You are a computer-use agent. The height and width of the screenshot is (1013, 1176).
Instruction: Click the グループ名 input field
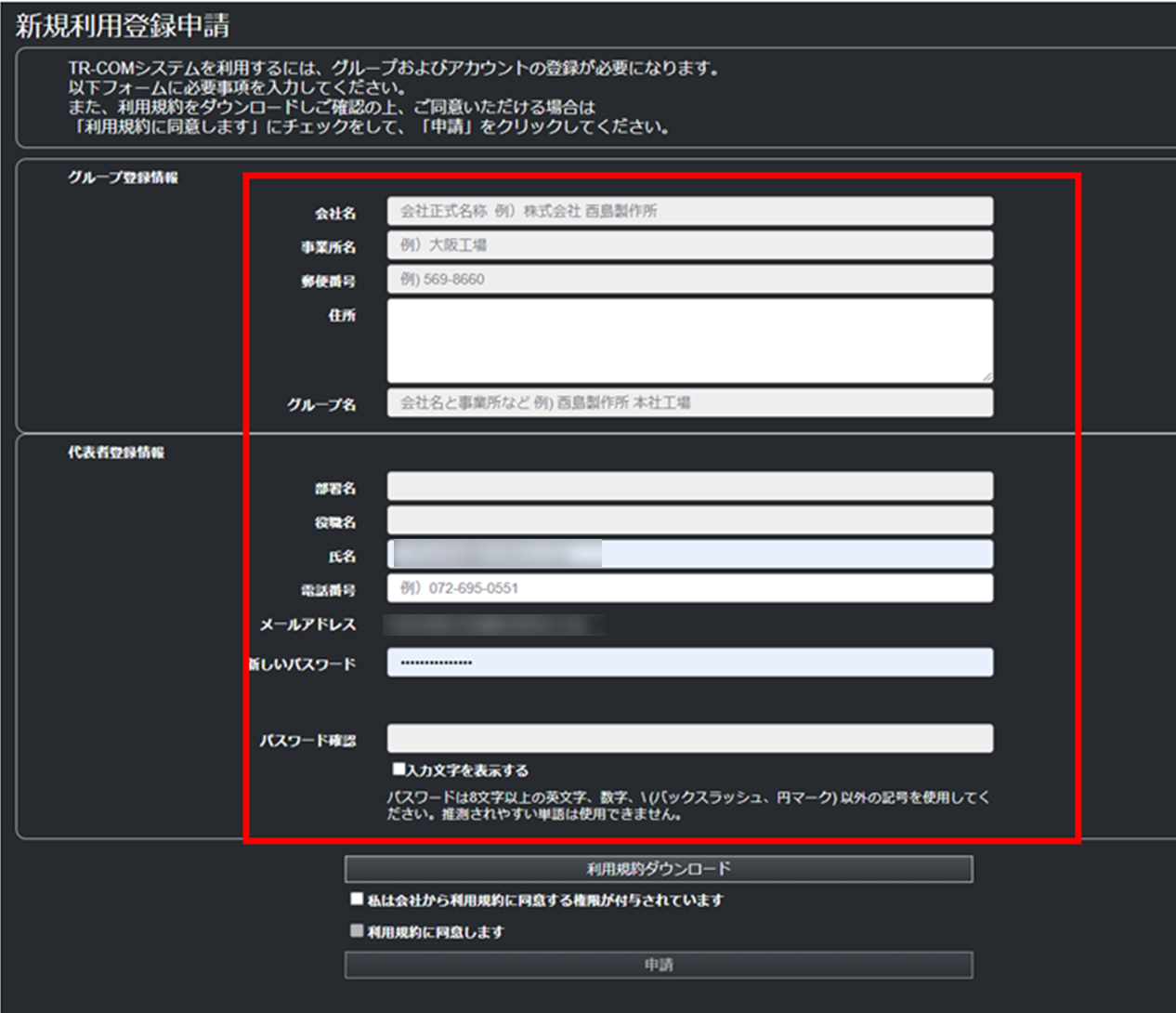689,403
